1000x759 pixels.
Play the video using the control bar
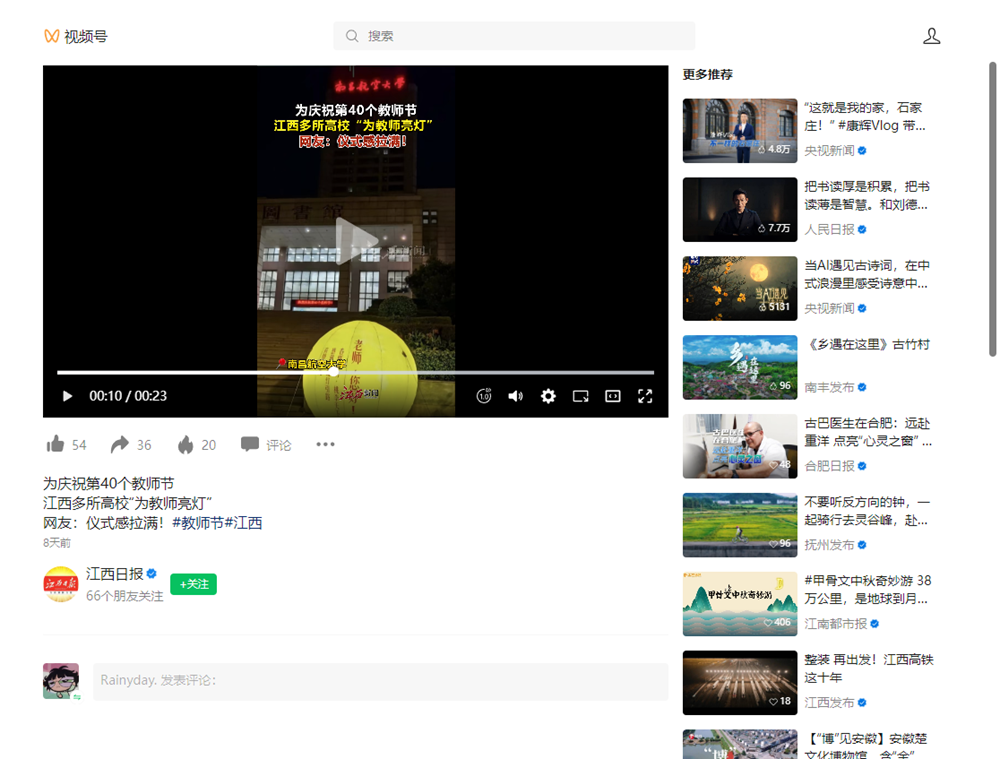[68, 396]
